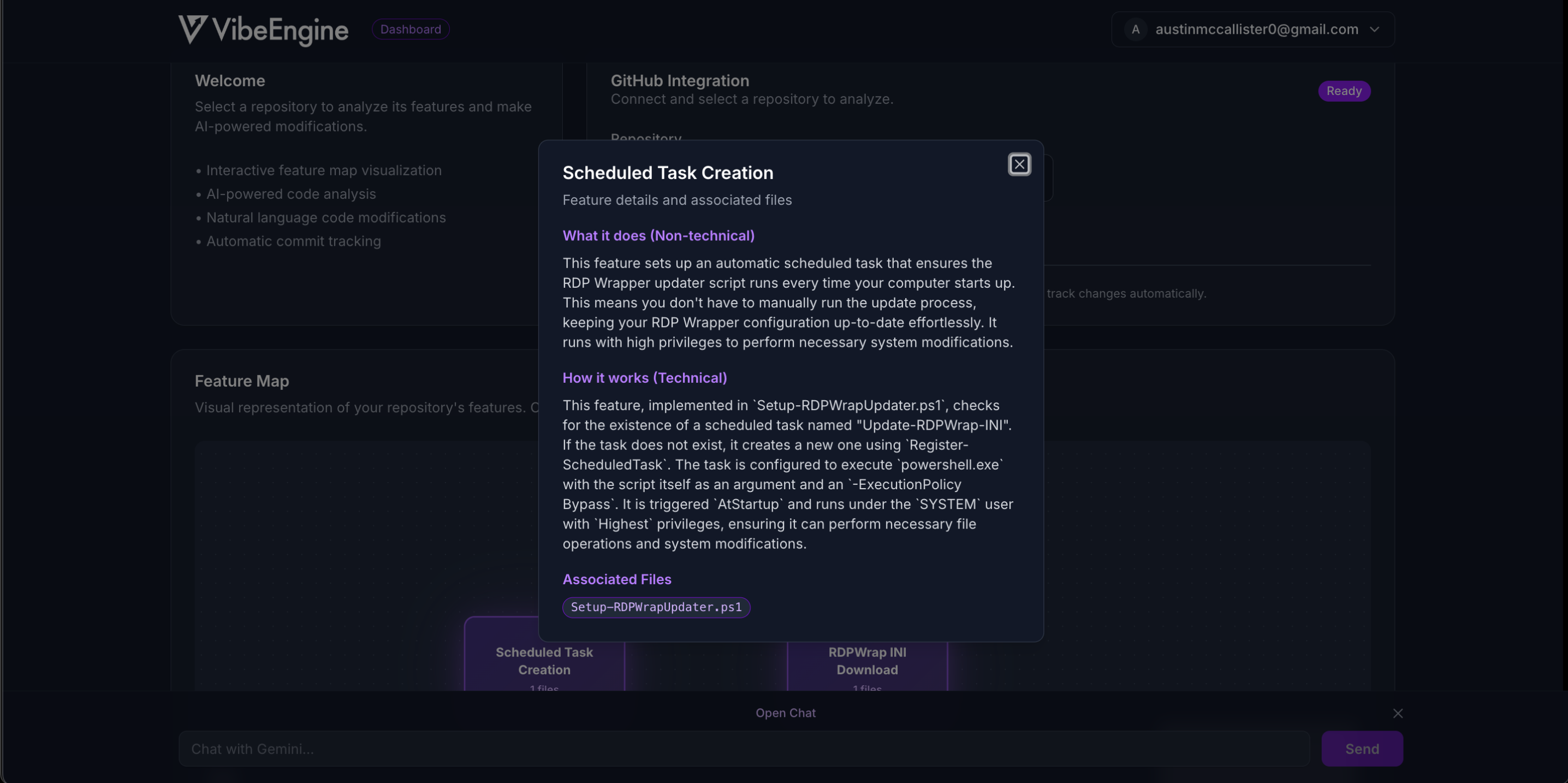
Task: Click the VibeEngine brand name text
Action: 280,30
